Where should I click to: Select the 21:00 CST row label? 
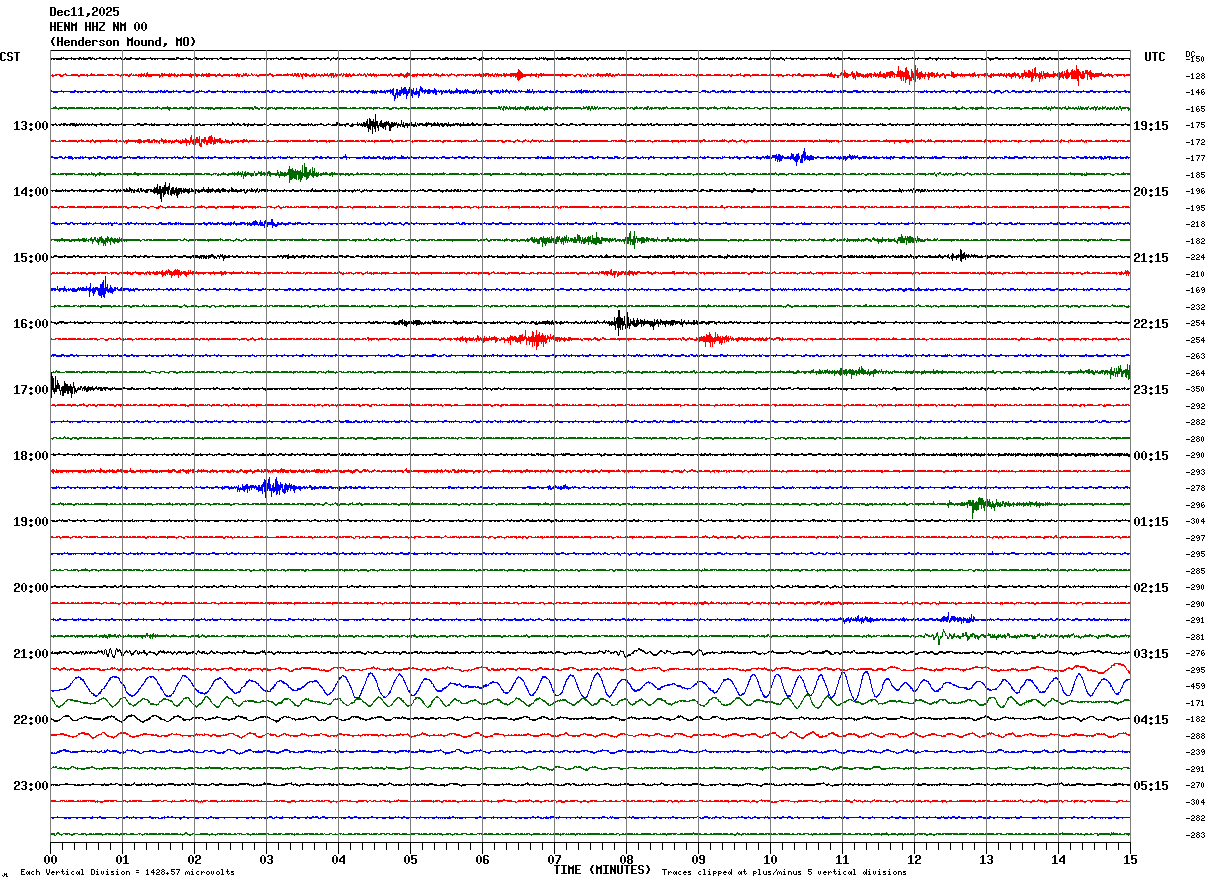tap(30, 654)
